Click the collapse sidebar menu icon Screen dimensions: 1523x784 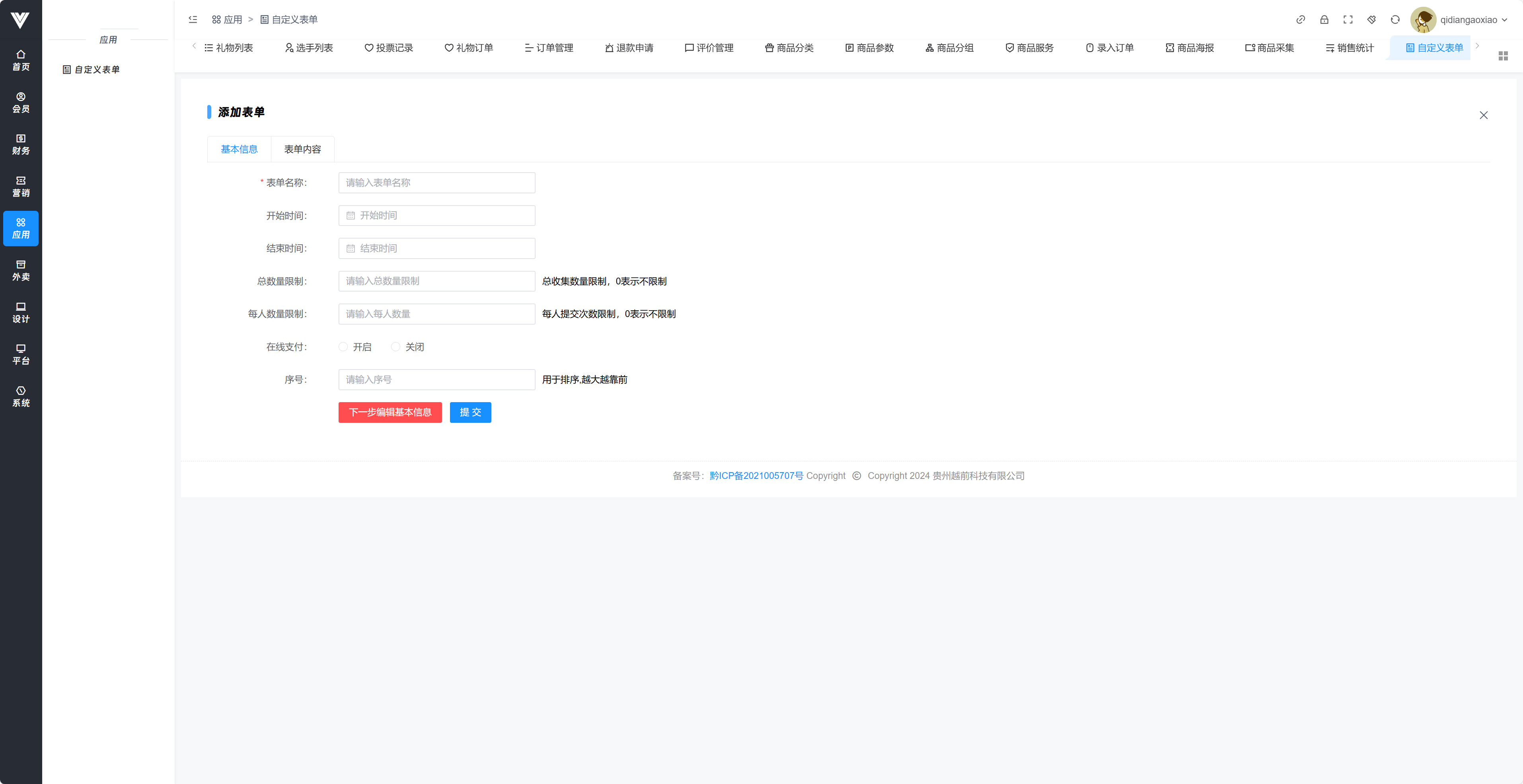click(193, 19)
